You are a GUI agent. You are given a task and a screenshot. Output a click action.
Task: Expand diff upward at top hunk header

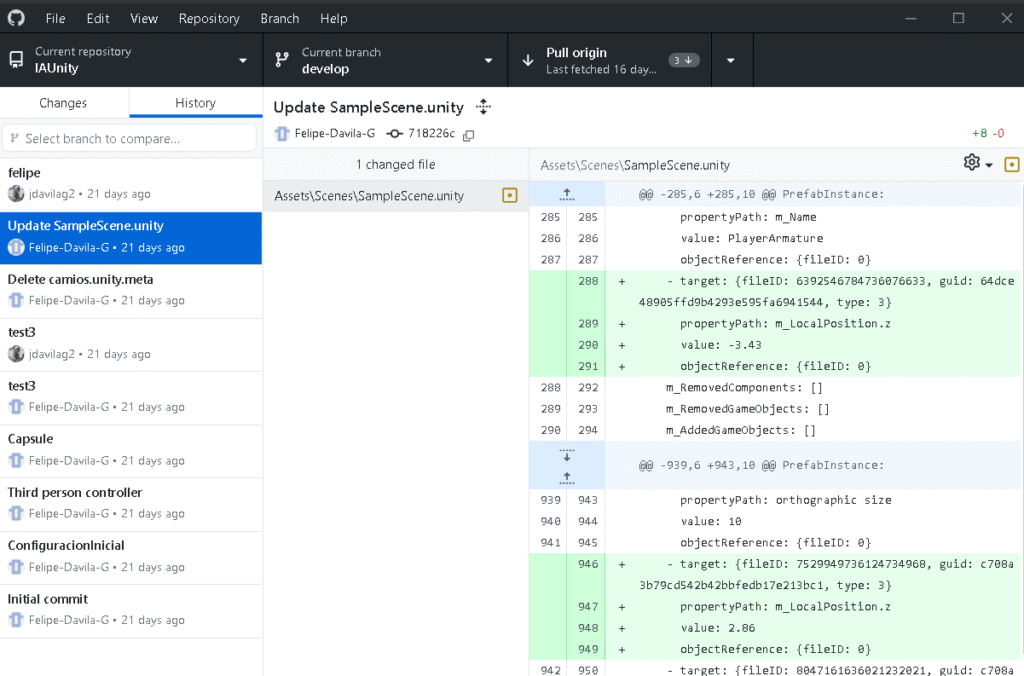567,194
